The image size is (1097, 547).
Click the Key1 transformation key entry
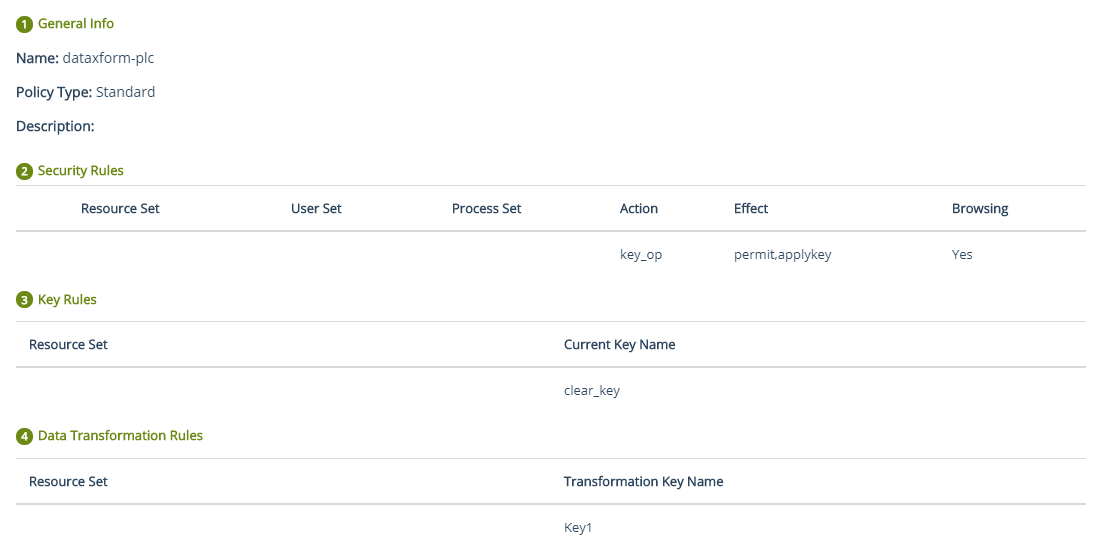point(578,527)
